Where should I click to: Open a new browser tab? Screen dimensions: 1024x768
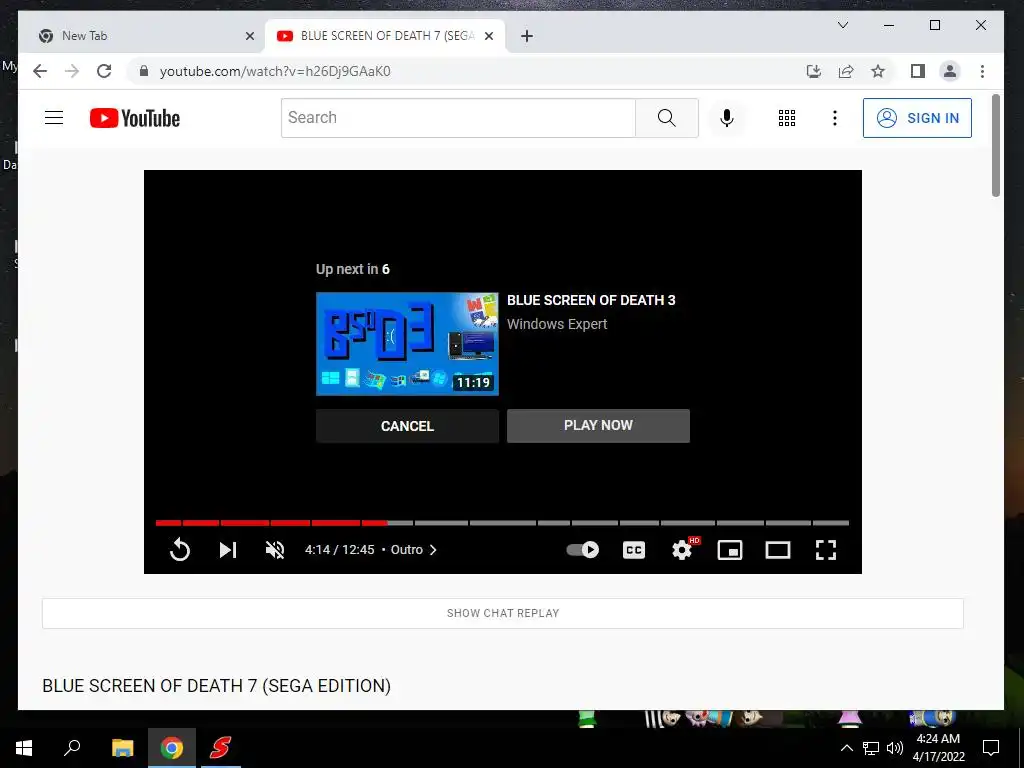click(527, 36)
